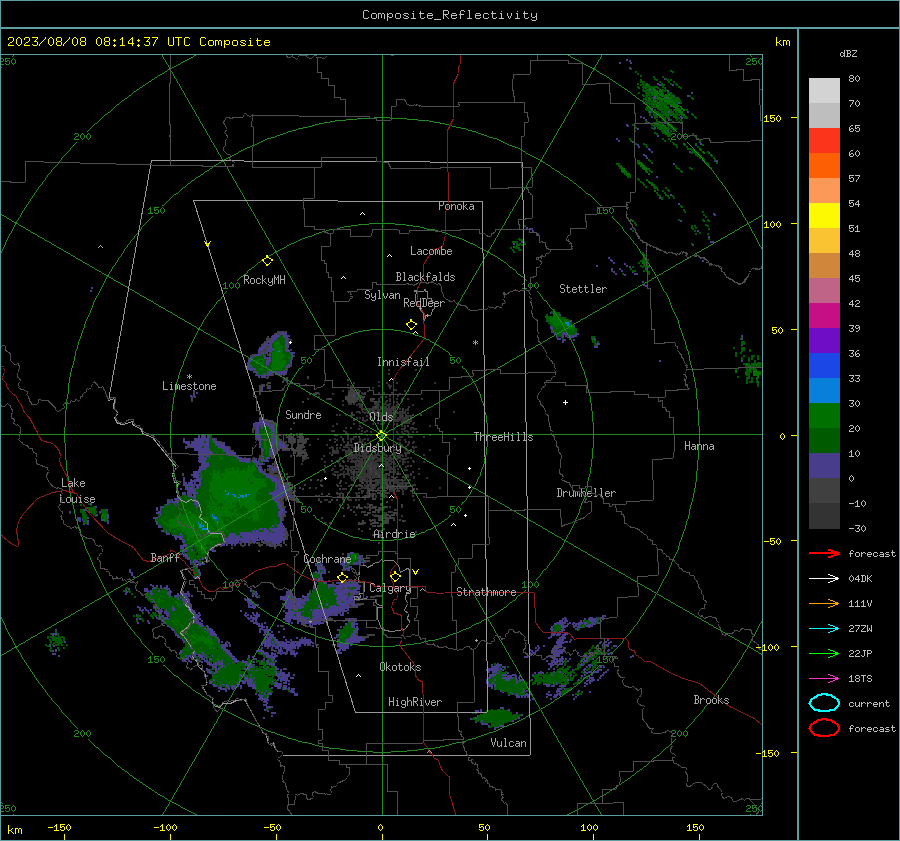This screenshot has height=841, width=900.
Task: Click the green 22JP arrow in legend
Action: [824, 653]
